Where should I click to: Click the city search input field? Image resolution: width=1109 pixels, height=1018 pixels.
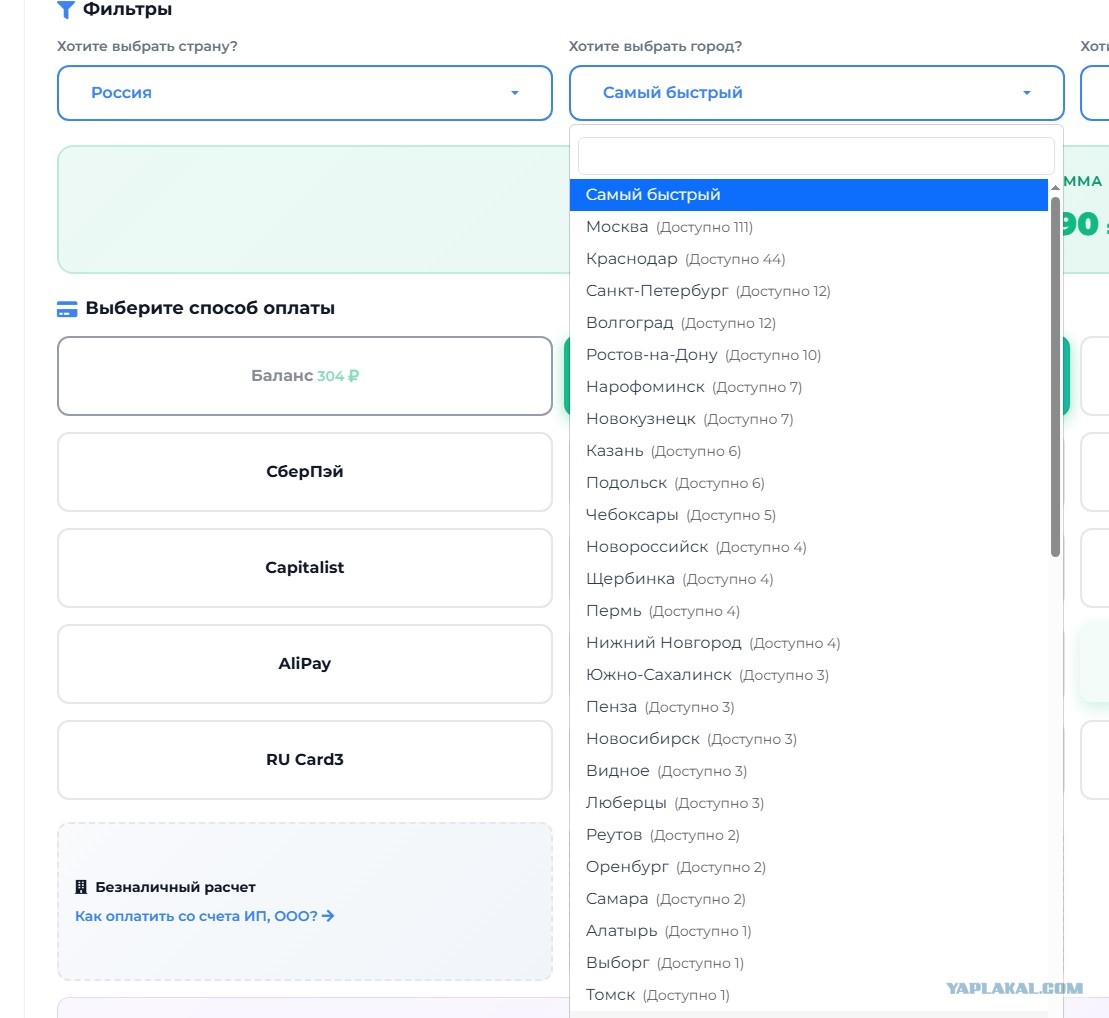coord(816,156)
